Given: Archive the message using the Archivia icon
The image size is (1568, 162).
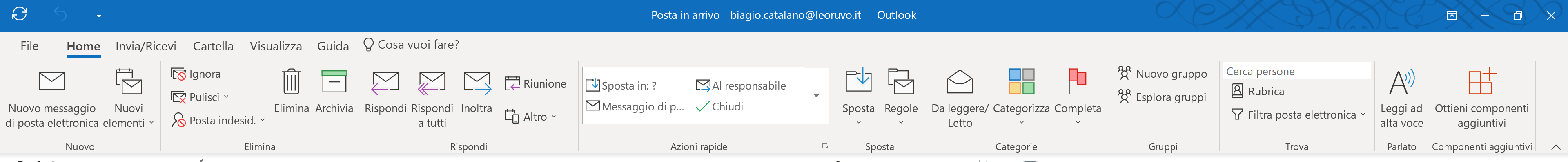Looking at the screenshot, I should 334,81.
